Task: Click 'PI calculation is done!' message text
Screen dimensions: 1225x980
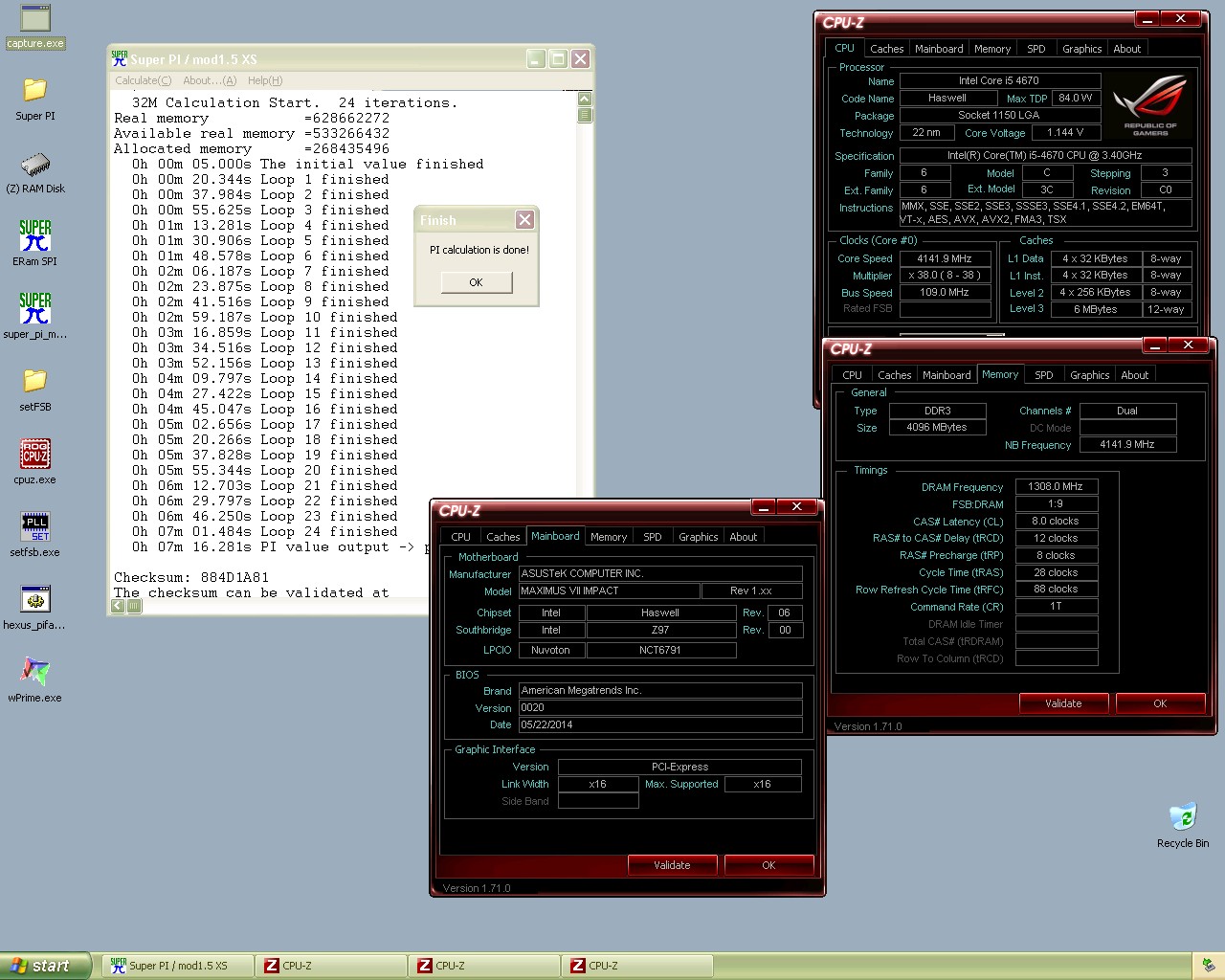Action: [x=479, y=250]
